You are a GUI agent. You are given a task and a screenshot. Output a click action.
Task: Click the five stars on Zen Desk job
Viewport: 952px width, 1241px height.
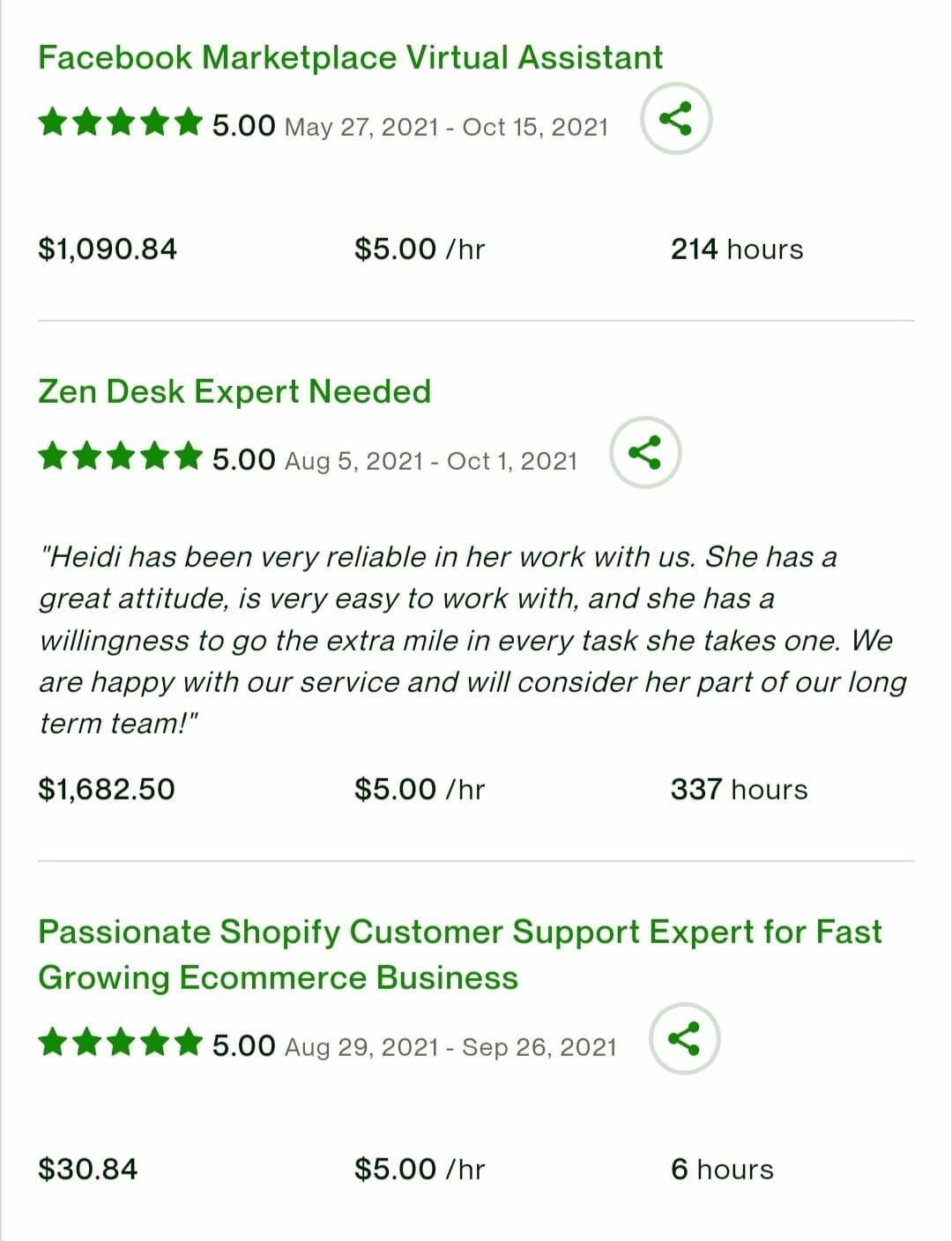point(121,457)
